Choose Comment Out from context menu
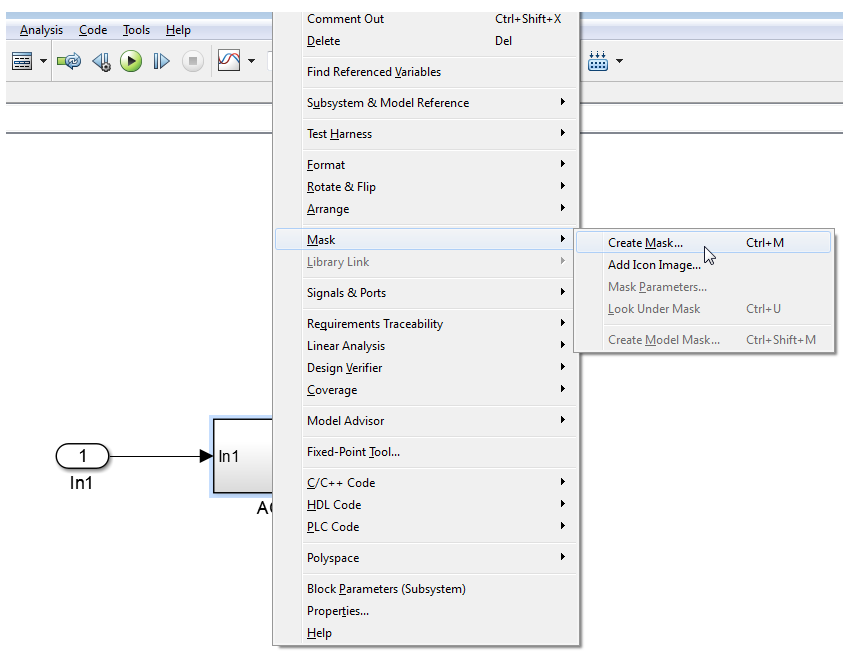 coord(426,19)
